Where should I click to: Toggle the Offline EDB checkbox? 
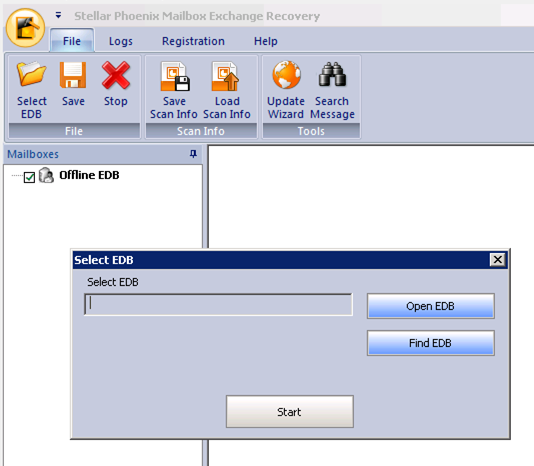(x=29, y=177)
